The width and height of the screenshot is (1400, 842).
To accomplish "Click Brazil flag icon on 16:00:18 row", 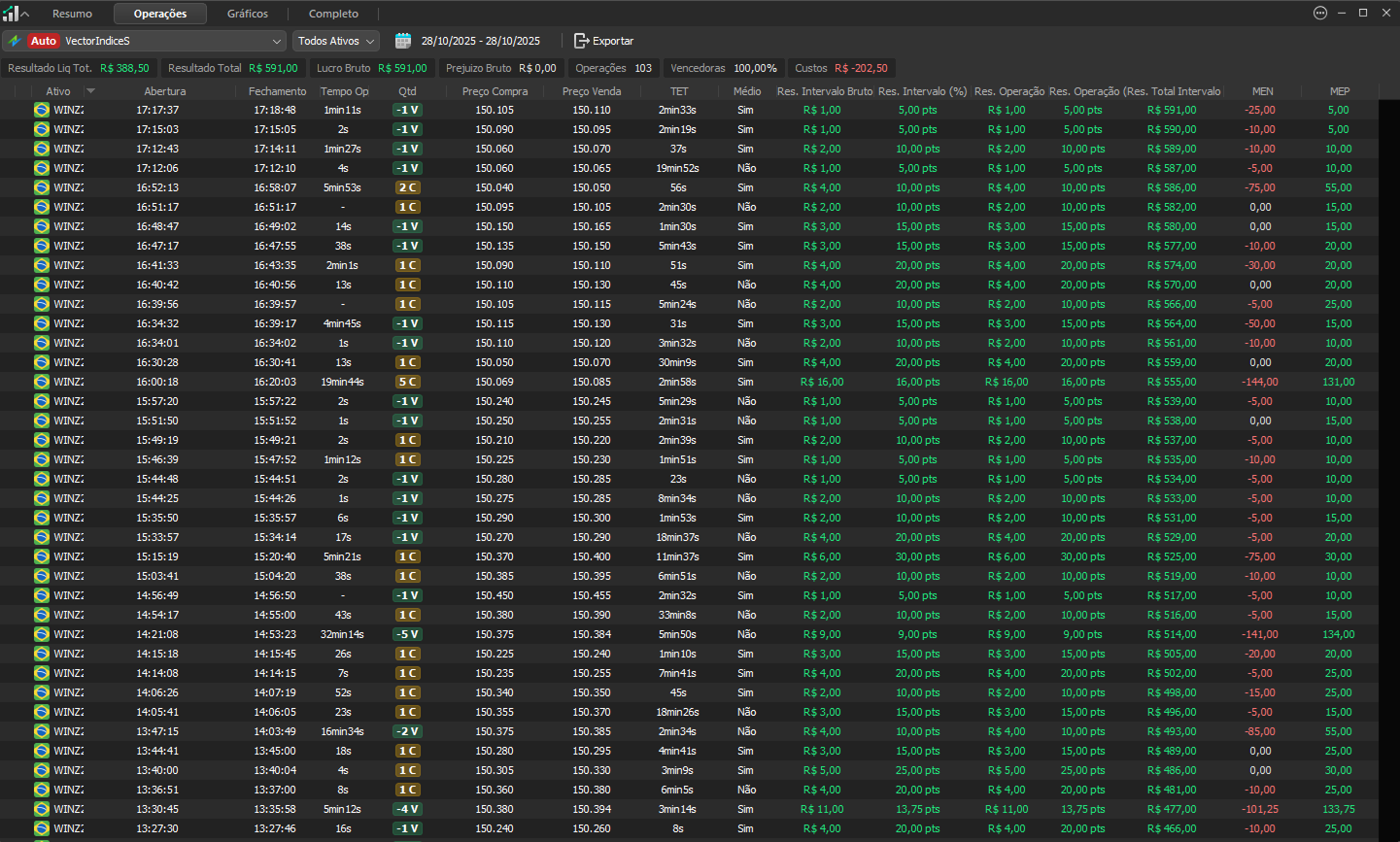I will (41, 382).
